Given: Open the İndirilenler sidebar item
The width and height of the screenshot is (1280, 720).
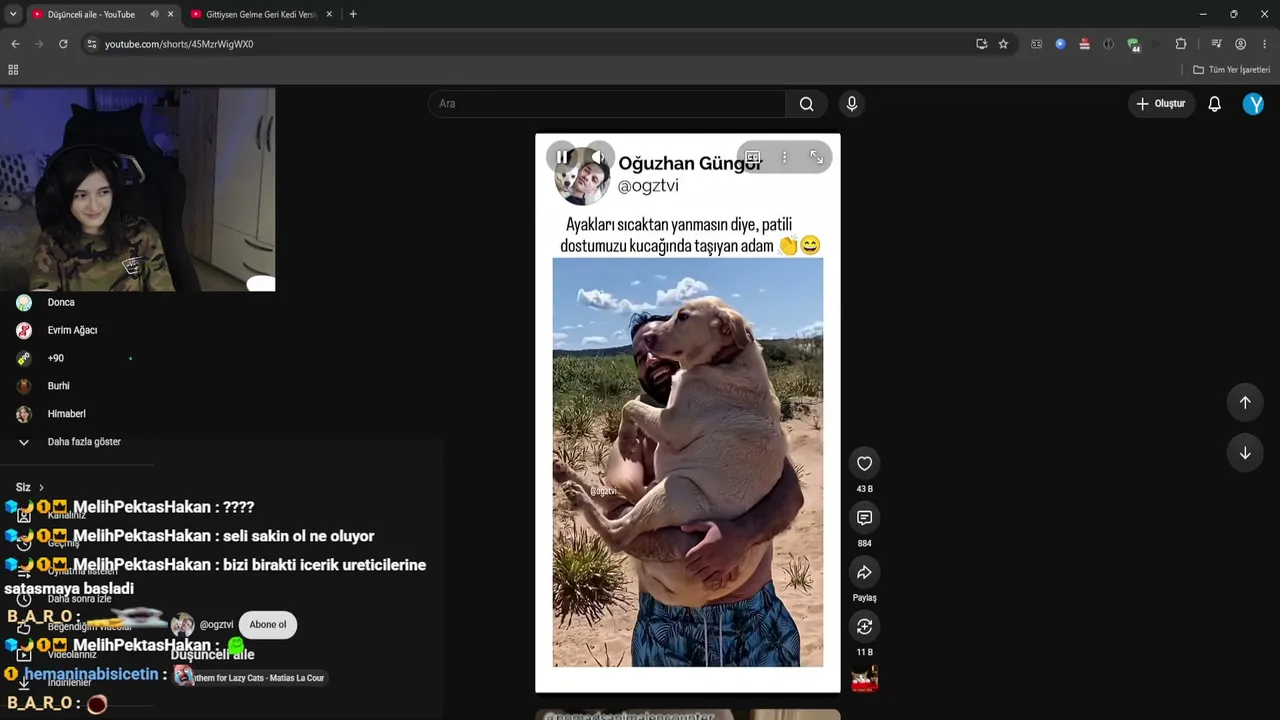Looking at the screenshot, I should [x=70, y=683].
